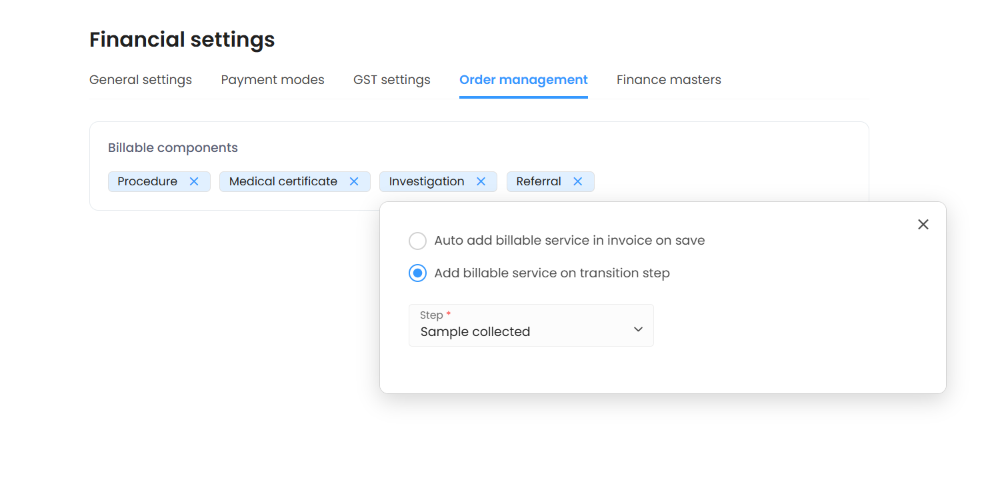
Task: Select Auto add billable service on save
Action: click(418, 241)
